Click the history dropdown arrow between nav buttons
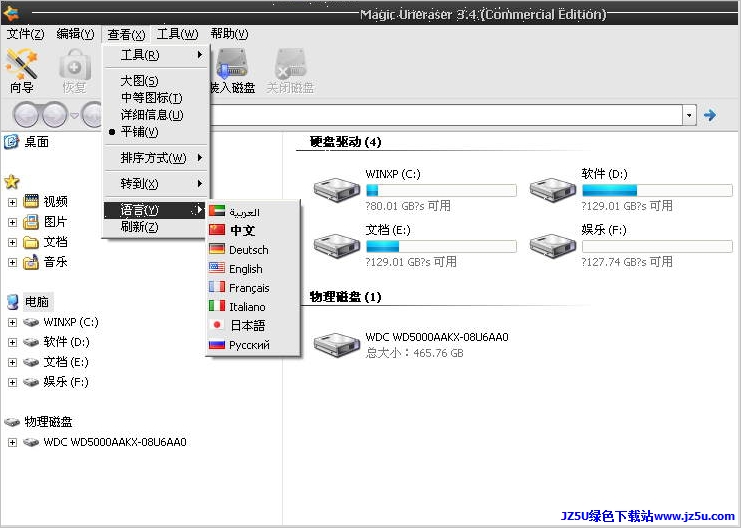This screenshot has width=741, height=528. pyautogui.click(x=74, y=115)
